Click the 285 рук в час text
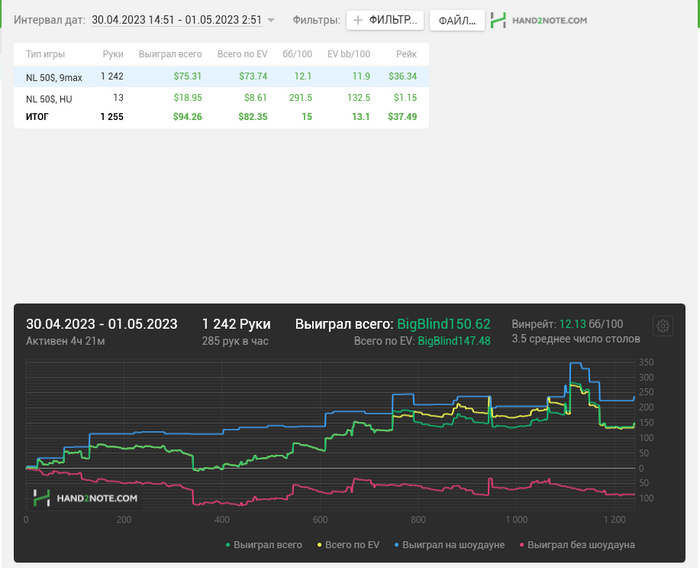The image size is (700, 568). [235, 342]
